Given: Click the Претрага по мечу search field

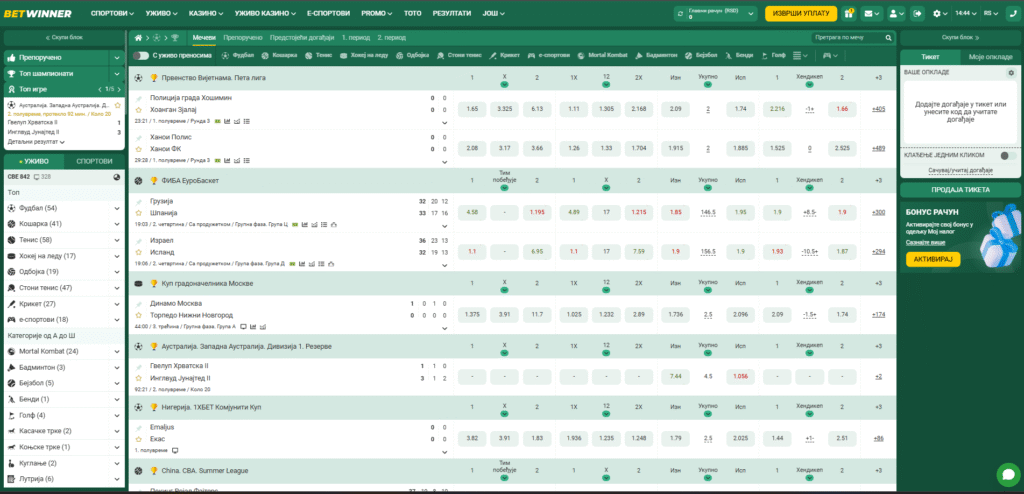Looking at the screenshot, I should point(848,38).
